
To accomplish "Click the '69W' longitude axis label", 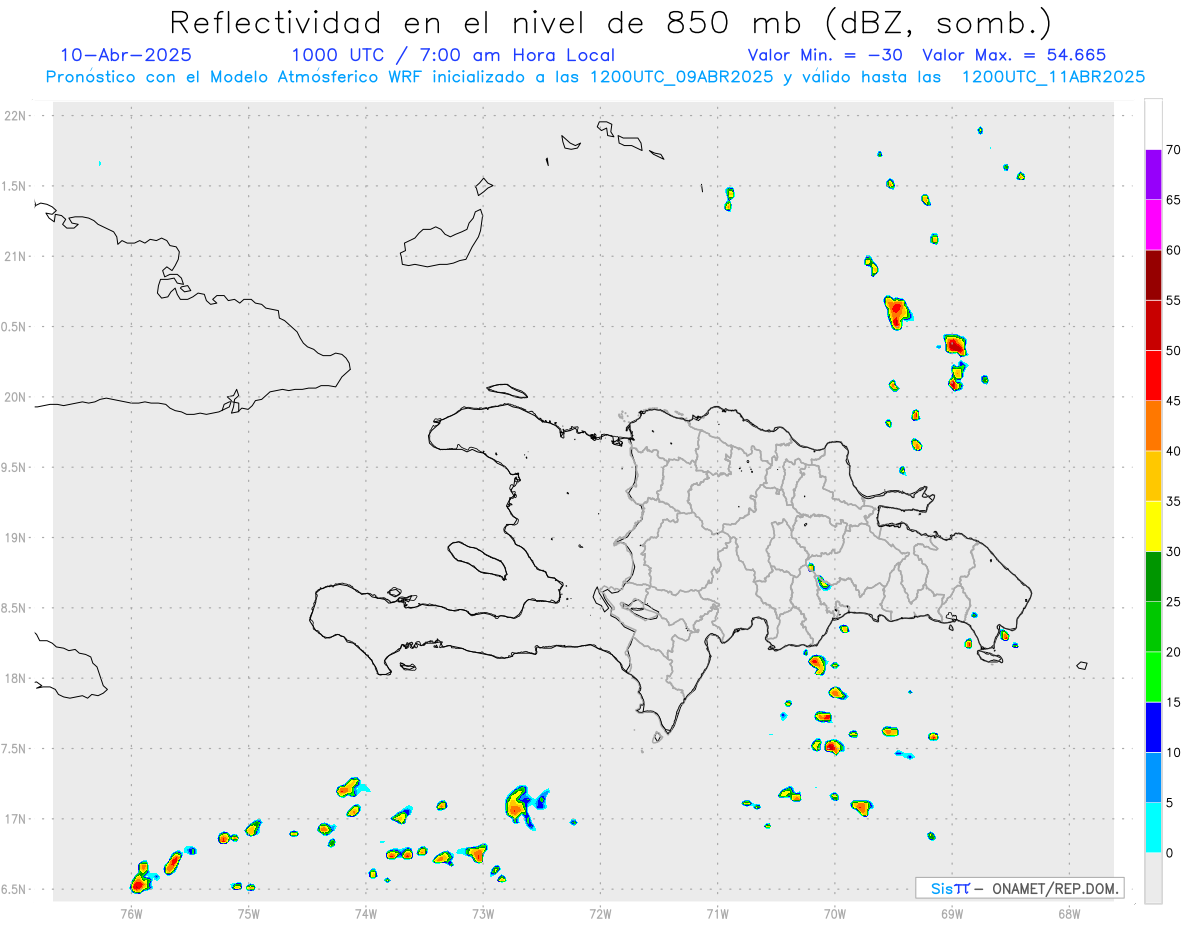I will (952, 912).
